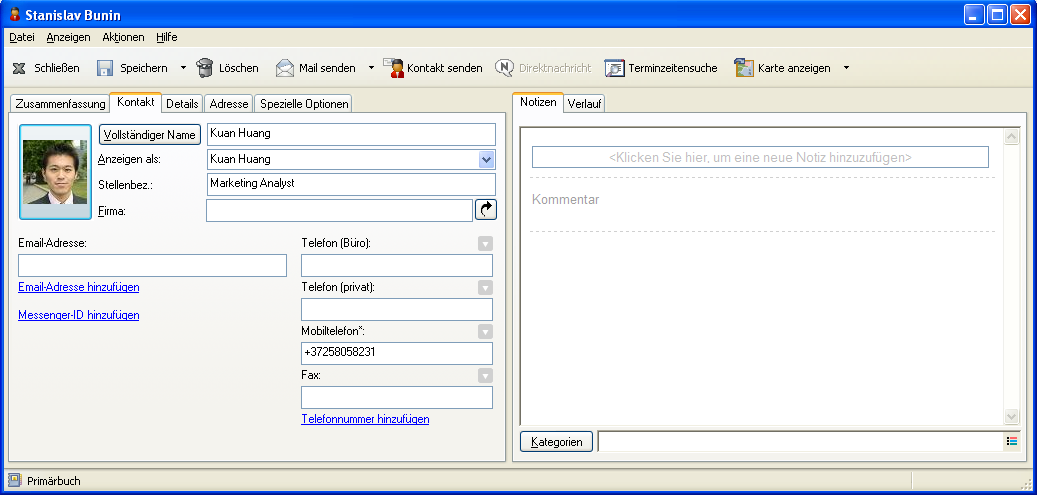Click Email-Adresse hinzufügen link
The width and height of the screenshot is (1037, 495).
tap(79, 287)
